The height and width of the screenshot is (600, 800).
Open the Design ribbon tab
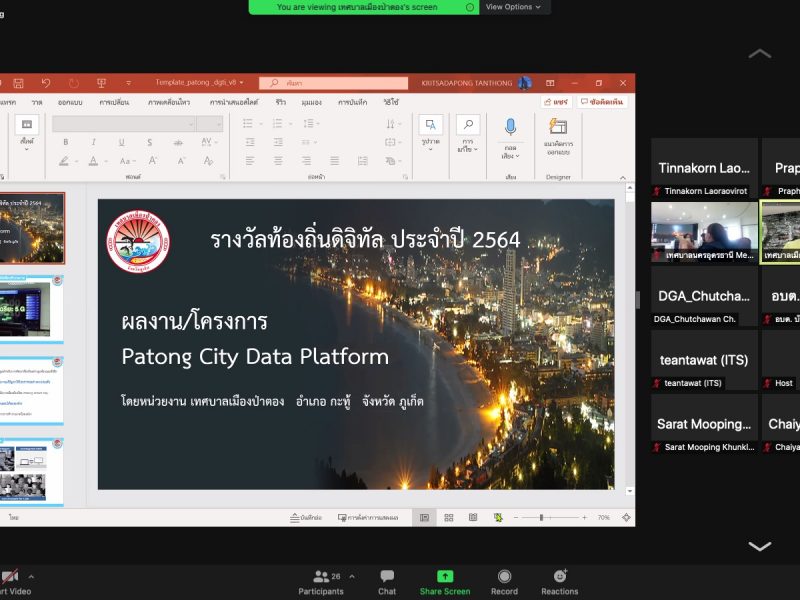pyautogui.click(x=70, y=102)
